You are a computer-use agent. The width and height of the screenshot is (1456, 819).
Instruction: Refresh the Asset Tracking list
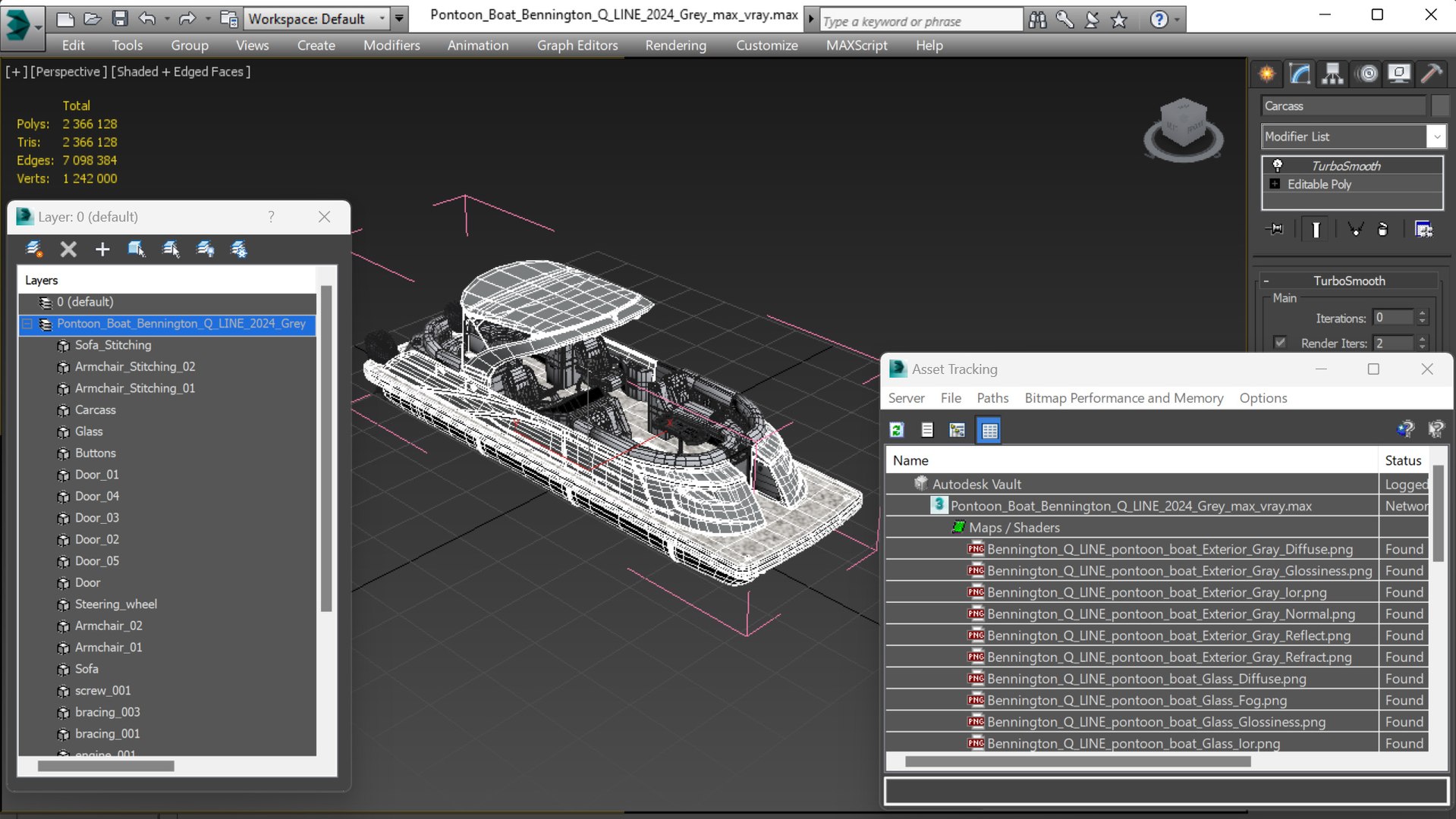pos(897,430)
